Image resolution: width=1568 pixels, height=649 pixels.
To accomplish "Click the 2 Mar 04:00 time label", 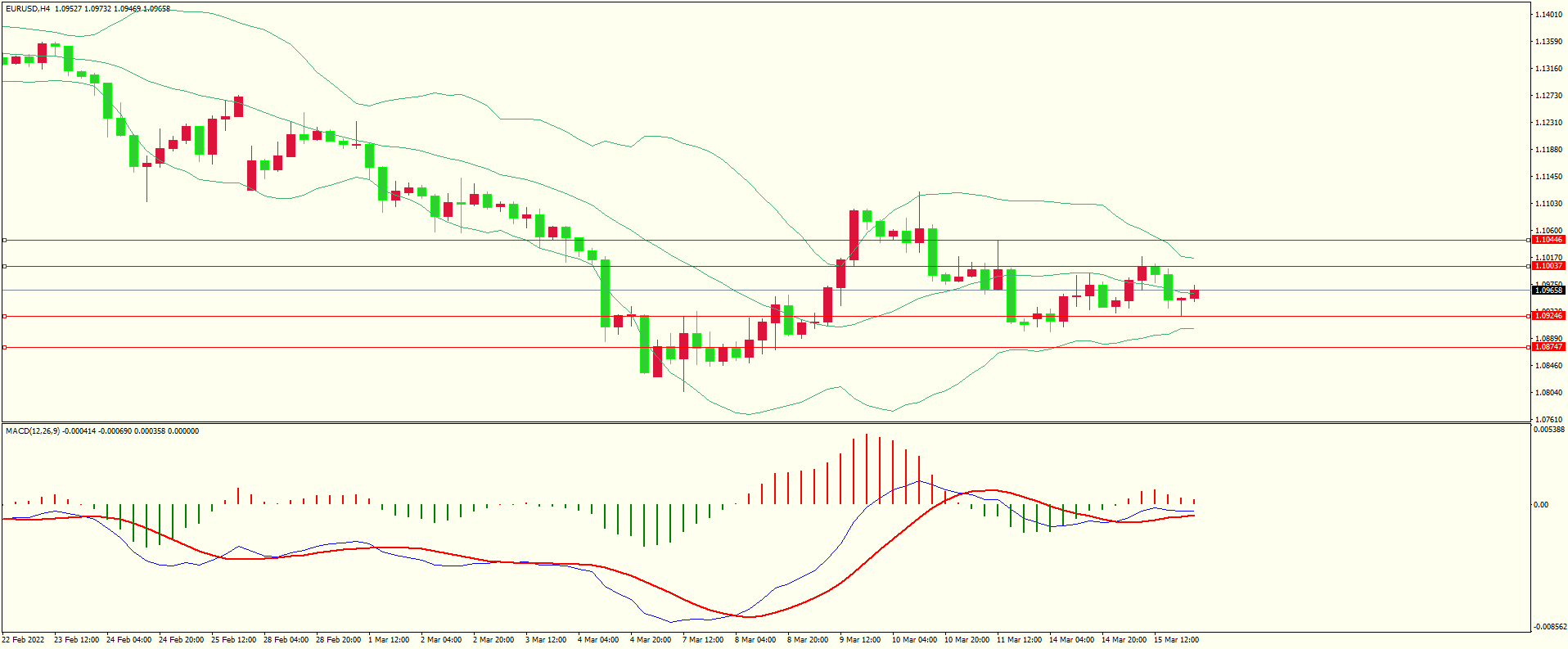I will coord(441,640).
